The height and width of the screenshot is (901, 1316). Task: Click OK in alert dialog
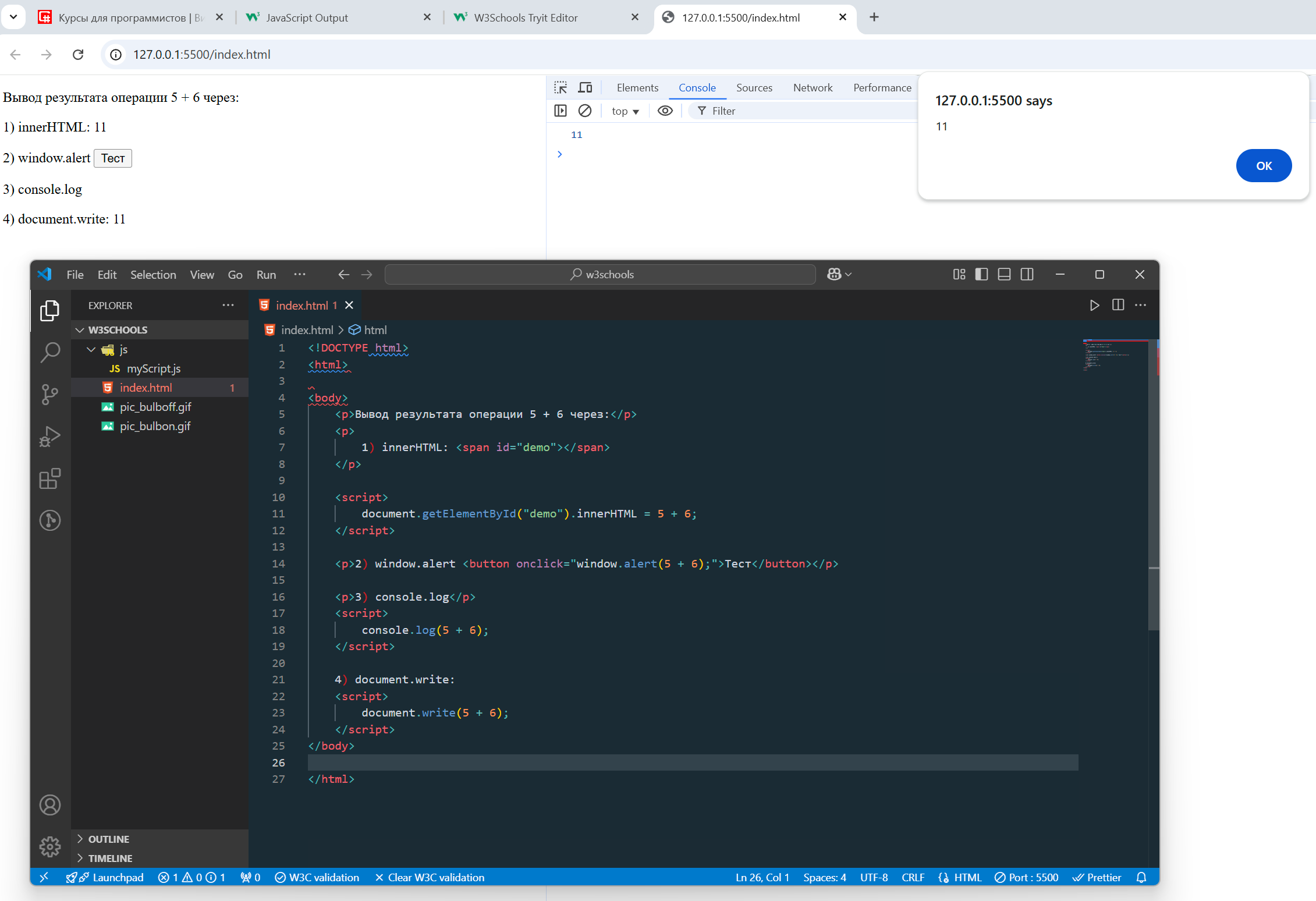(x=1264, y=166)
